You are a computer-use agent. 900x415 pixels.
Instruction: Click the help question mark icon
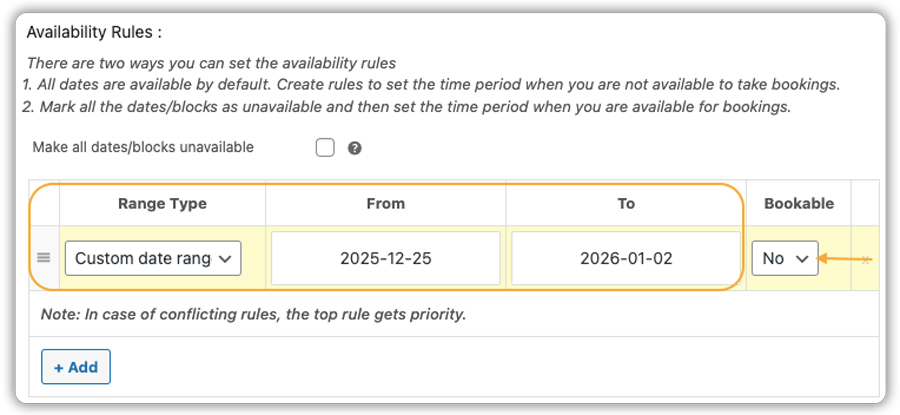[x=354, y=148]
